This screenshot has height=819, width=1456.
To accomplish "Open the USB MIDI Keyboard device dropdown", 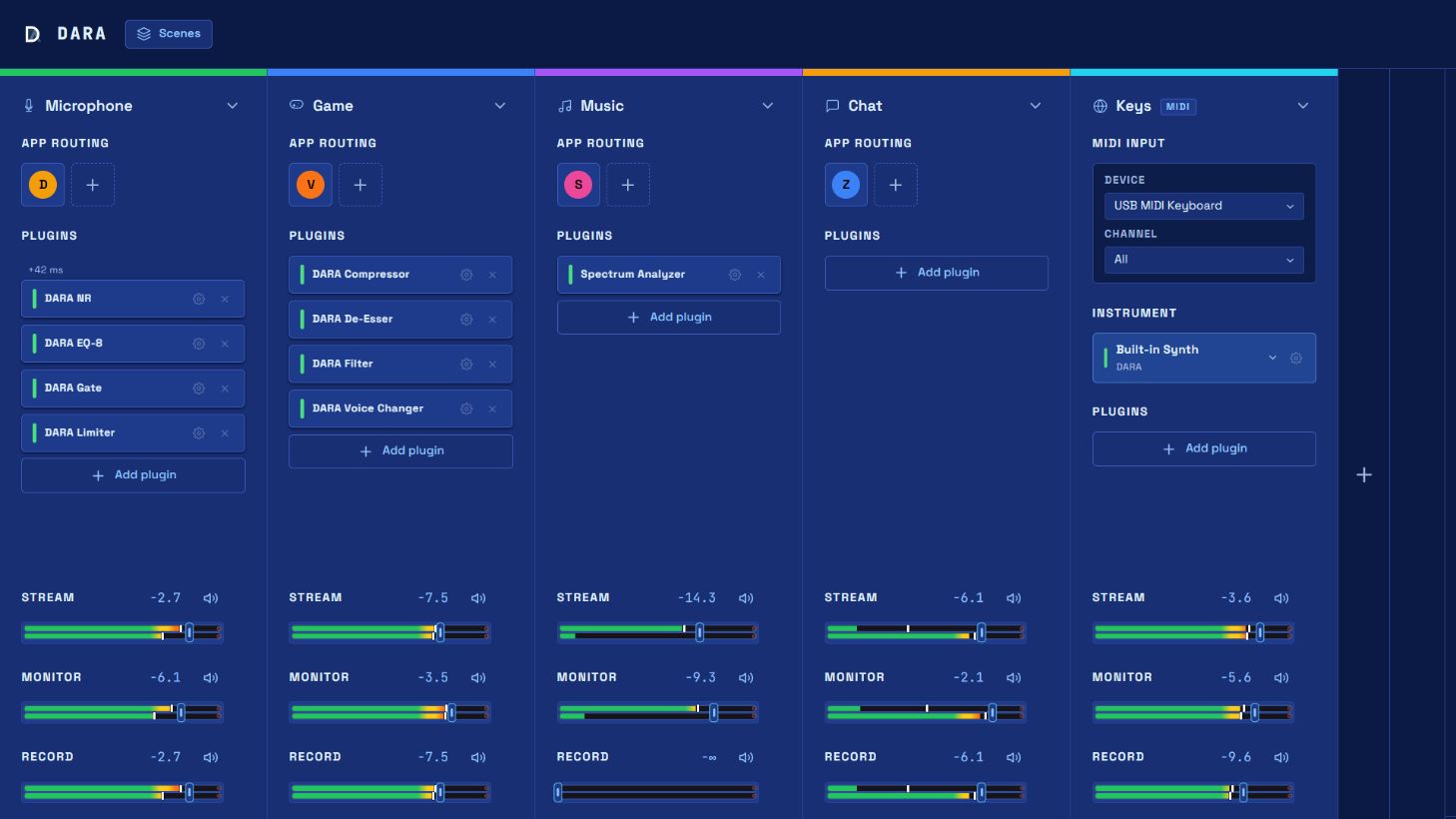I will [x=1203, y=206].
